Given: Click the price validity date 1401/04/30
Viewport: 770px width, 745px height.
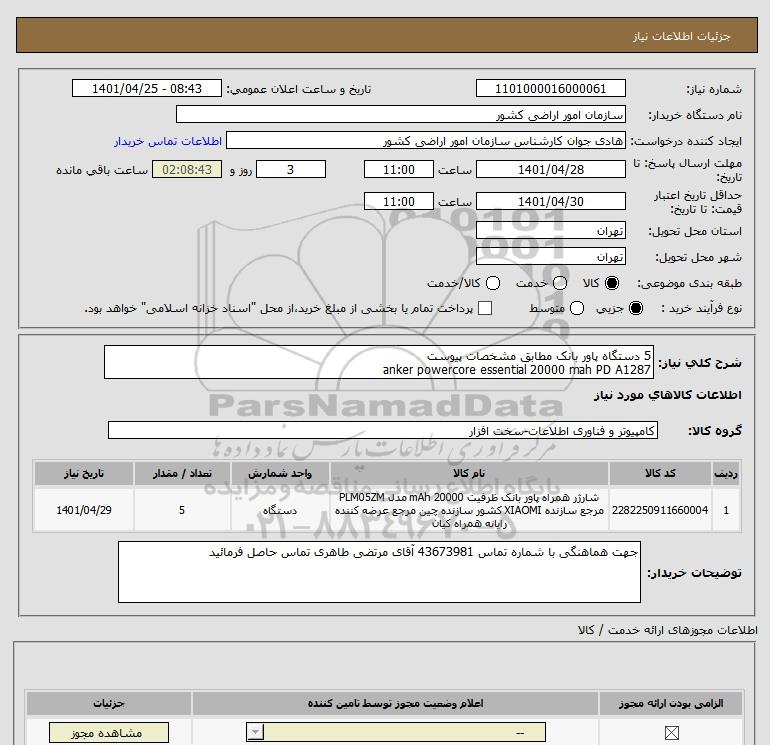Looking at the screenshot, I should click(x=550, y=201).
